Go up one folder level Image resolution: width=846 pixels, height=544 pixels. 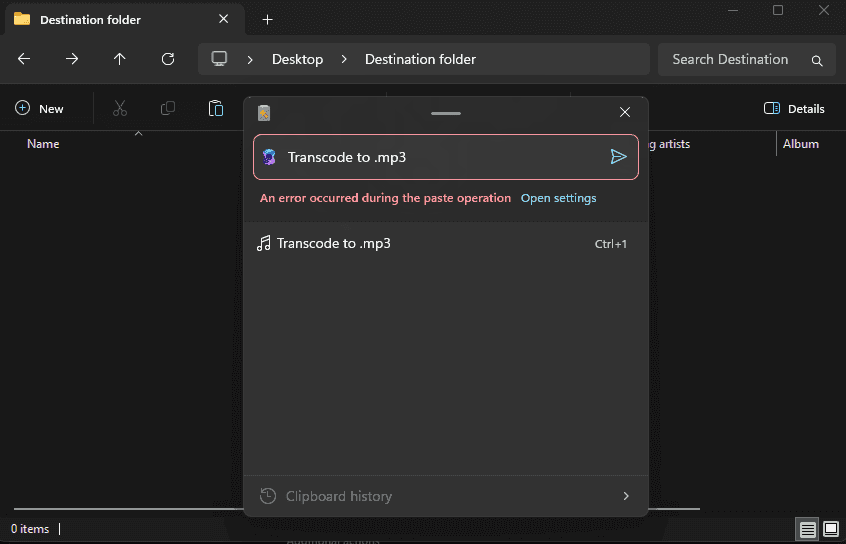click(120, 59)
